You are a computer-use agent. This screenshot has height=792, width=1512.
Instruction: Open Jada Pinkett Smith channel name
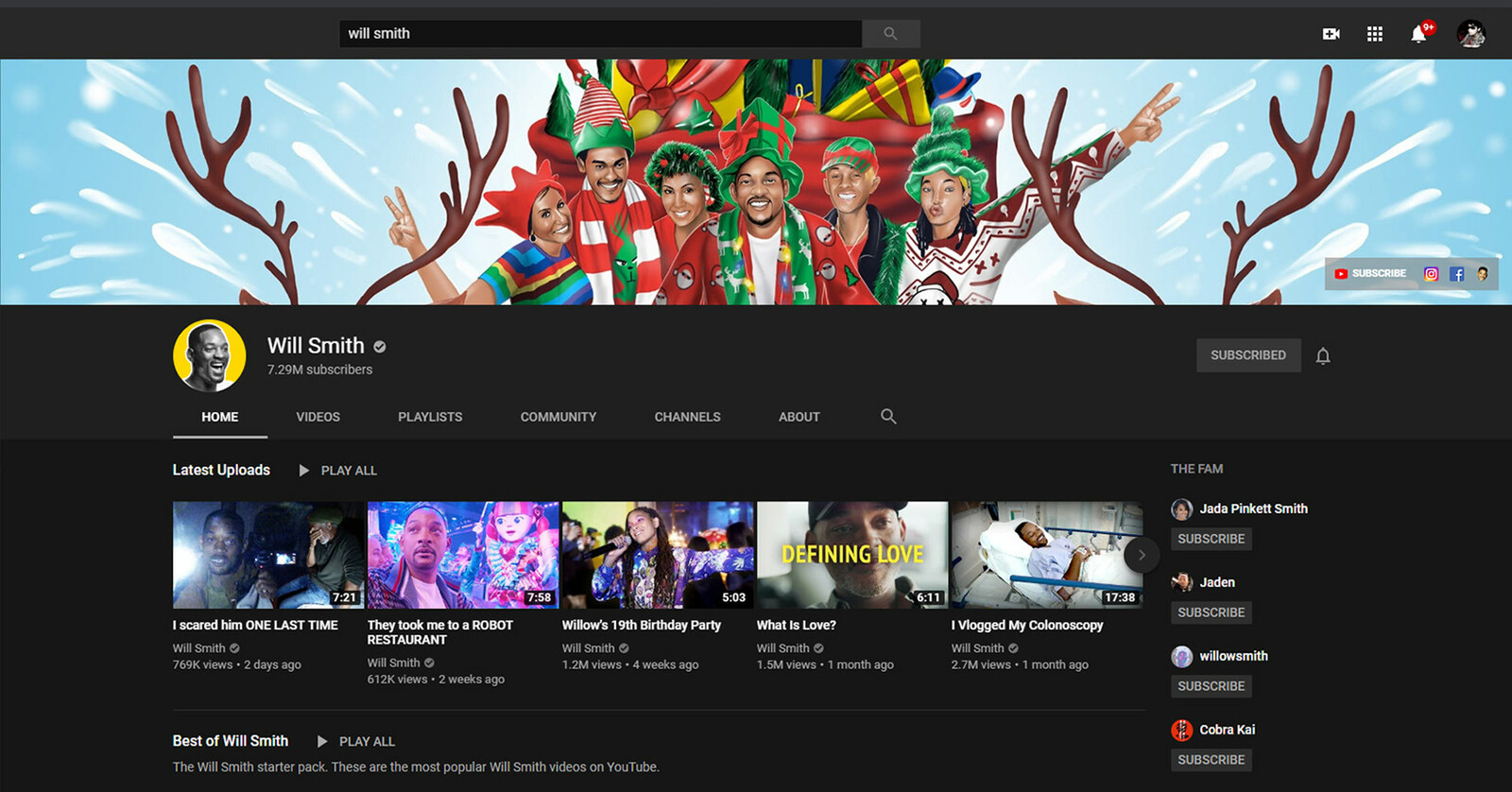pos(1254,508)
